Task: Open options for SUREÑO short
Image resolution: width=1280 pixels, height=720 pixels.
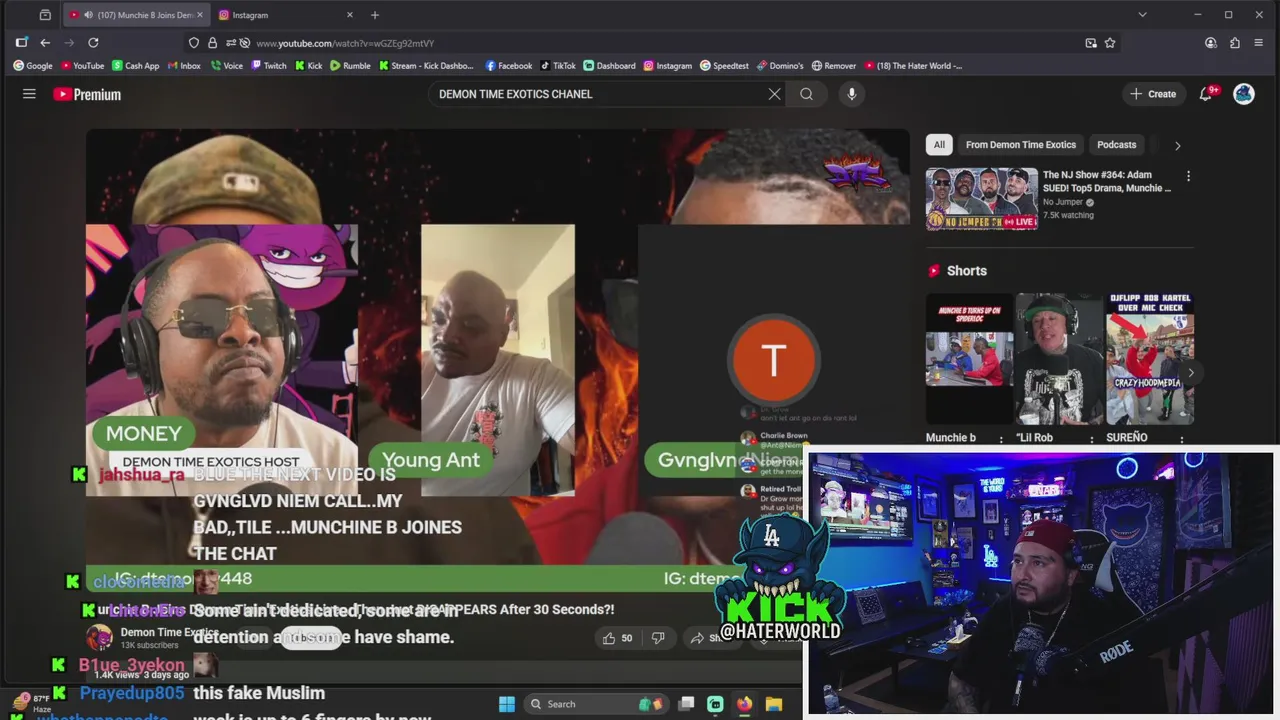Action: 1181,439
